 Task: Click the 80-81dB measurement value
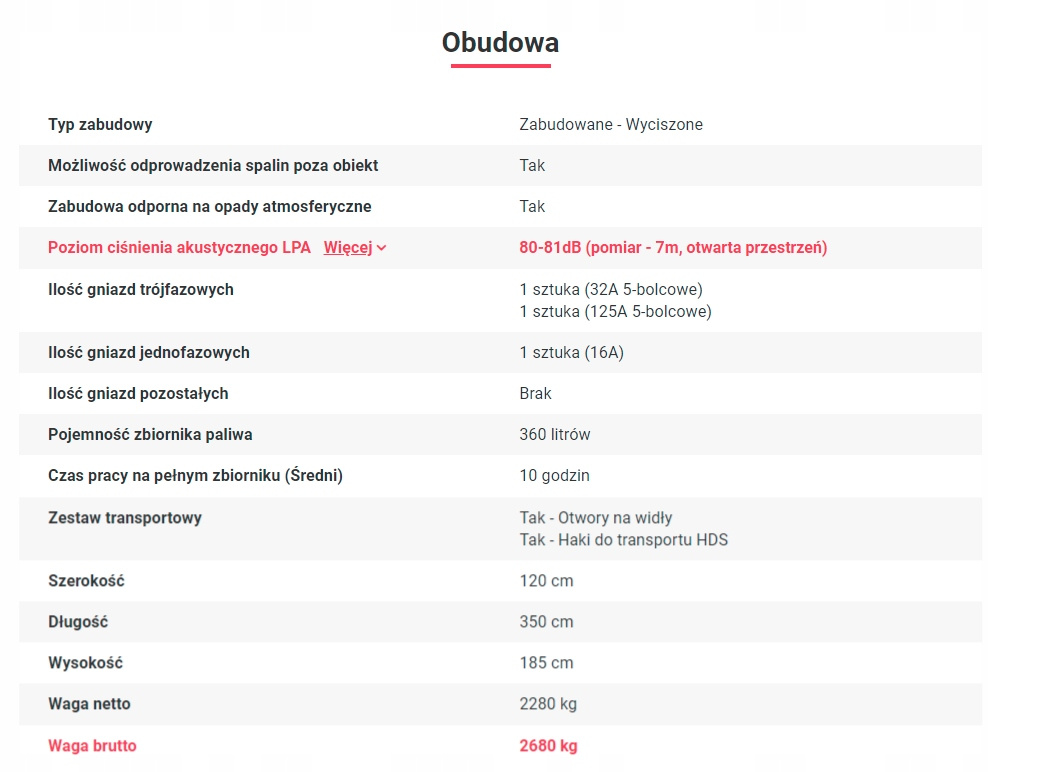tap(673, 248)
